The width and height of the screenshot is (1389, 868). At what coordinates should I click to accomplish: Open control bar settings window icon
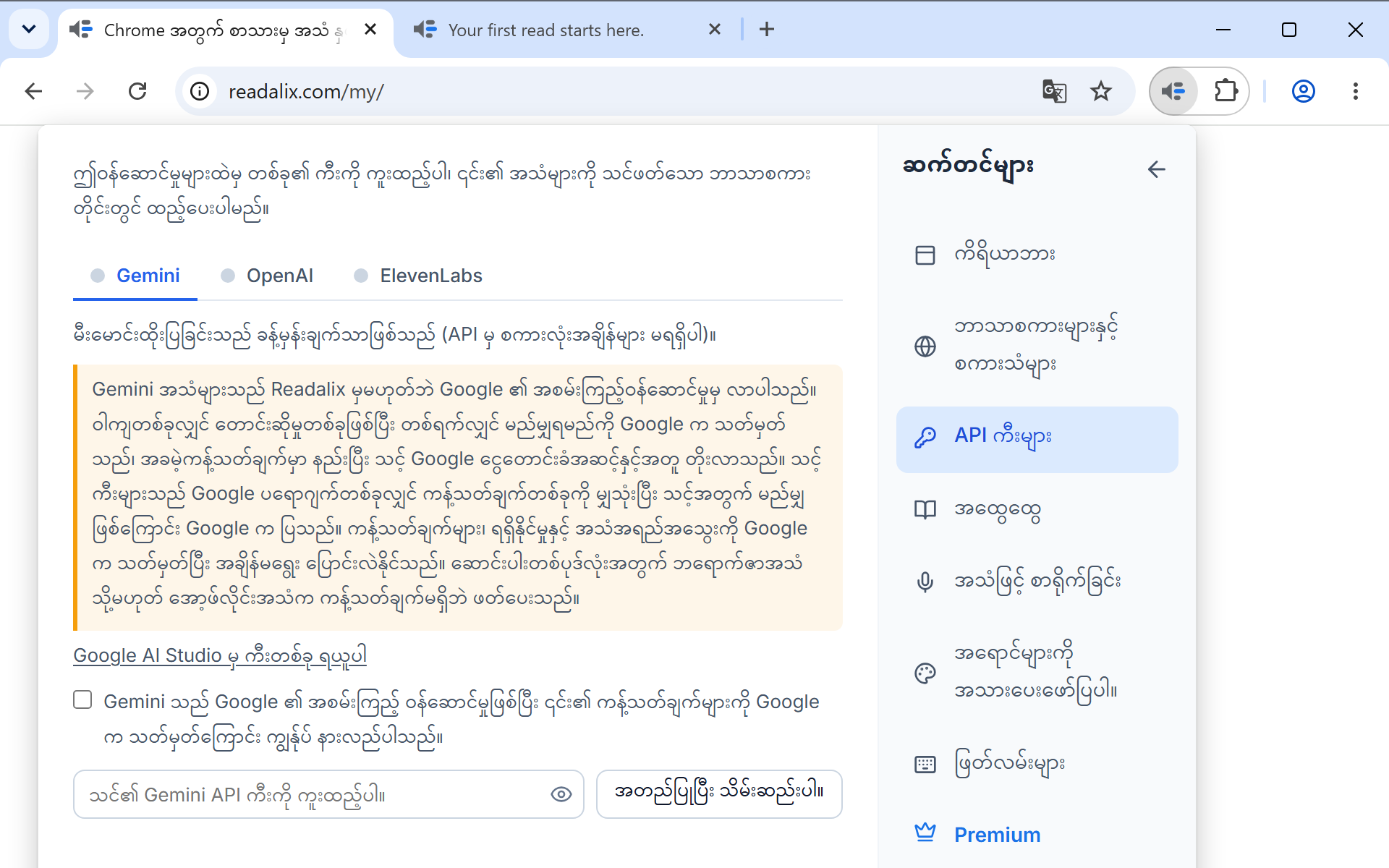pyautogui.click(x=925, y=255)
